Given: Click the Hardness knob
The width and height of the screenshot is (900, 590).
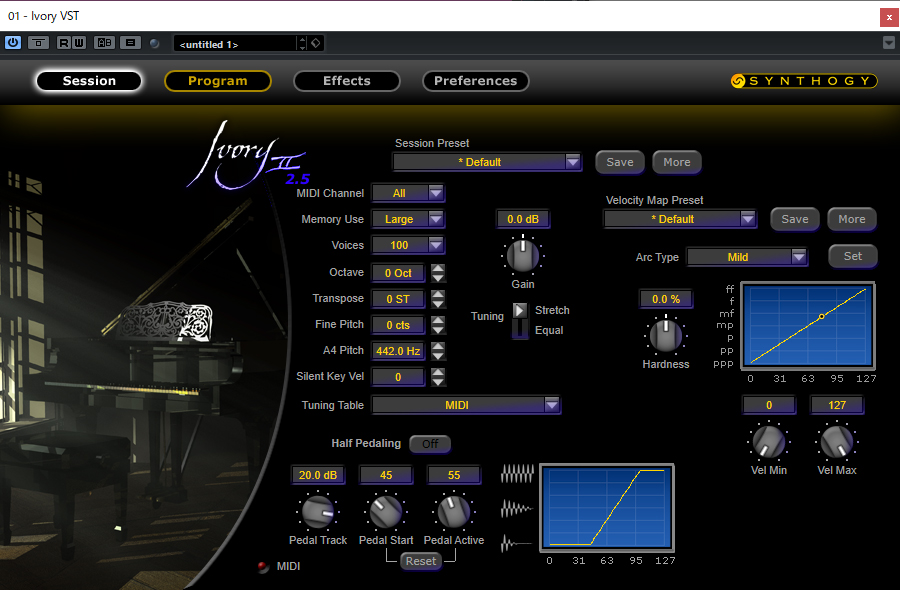Looking at the screenshot, I should 666,335.
